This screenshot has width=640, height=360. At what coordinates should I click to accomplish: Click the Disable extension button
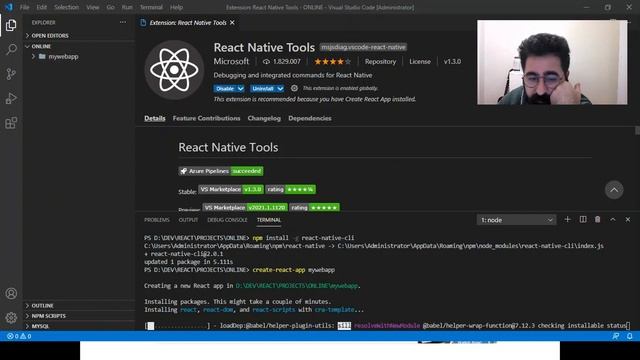(225, 88)
